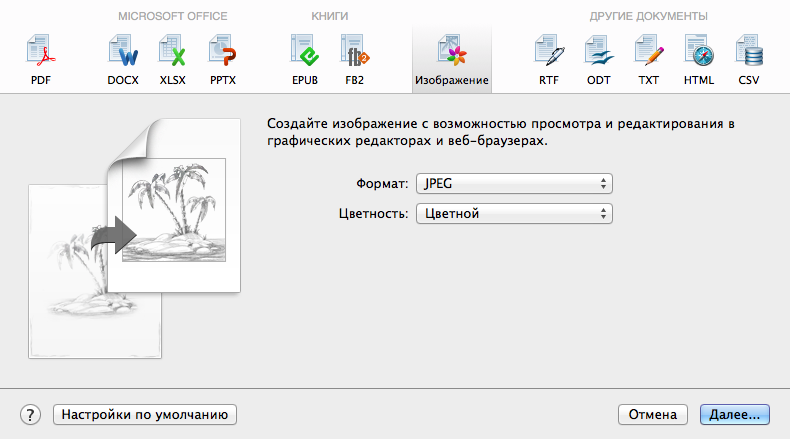
Task: Choose the DOCX Word format icon
Action: click(123, 52)
